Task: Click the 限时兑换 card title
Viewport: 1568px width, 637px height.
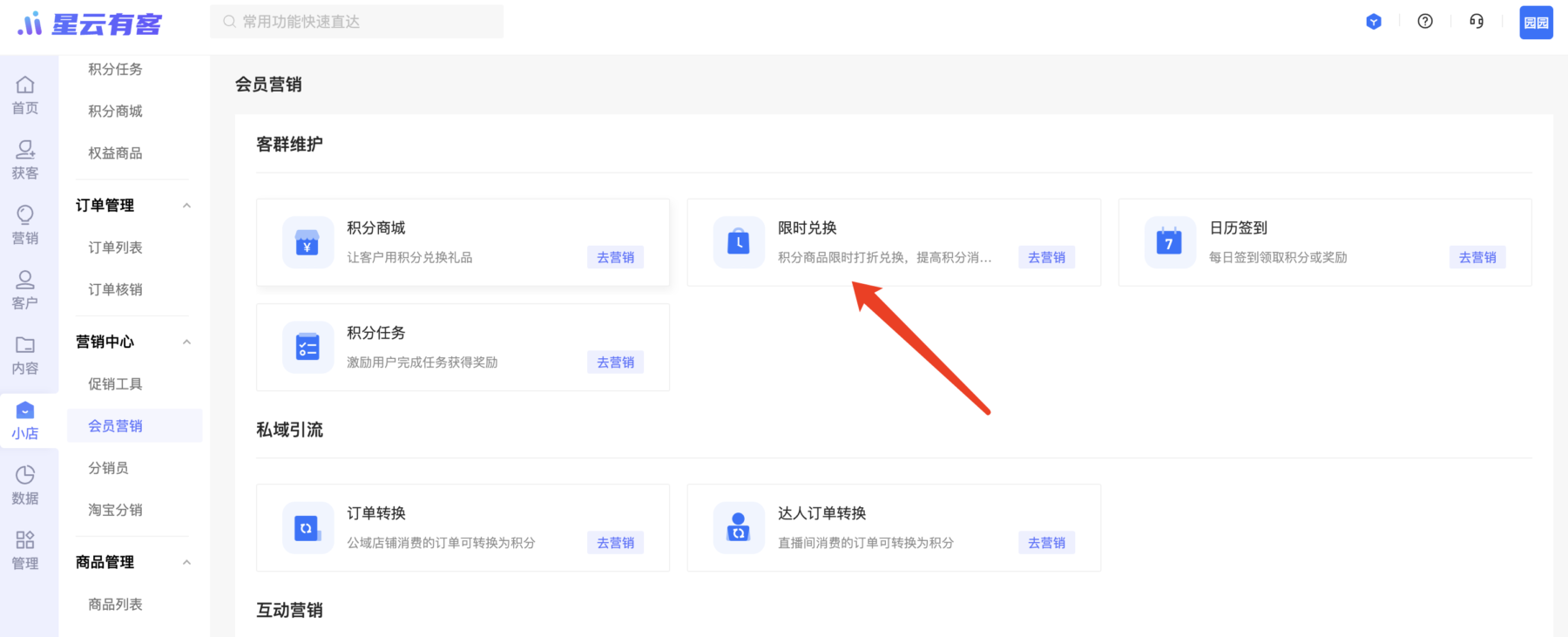Action: (807, 227)
